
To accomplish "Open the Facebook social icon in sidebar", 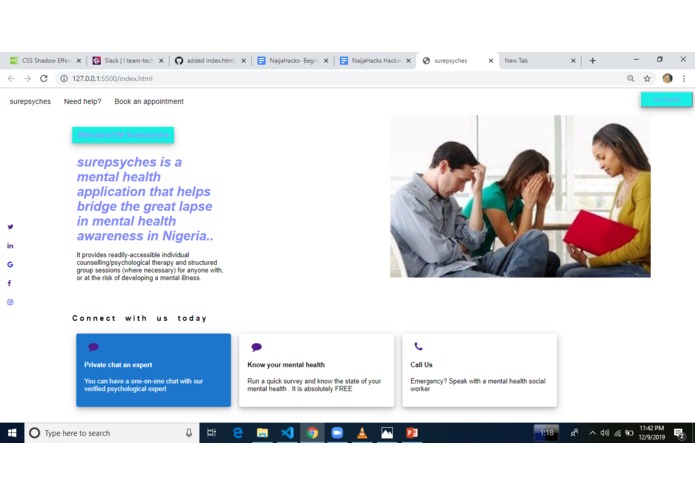I will (9, 283).
